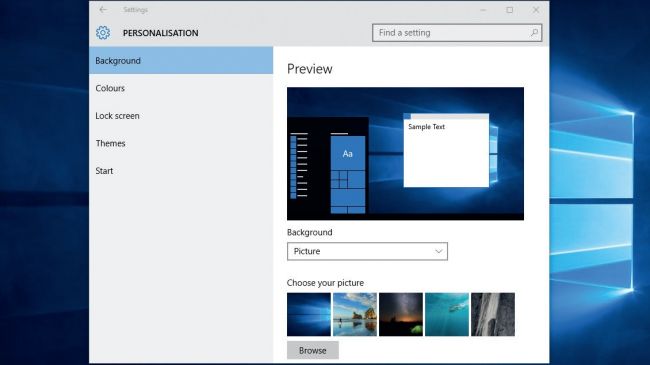Select the Background section
The width and height of the screenshot is (650, 365).
(x=181, y=61)
